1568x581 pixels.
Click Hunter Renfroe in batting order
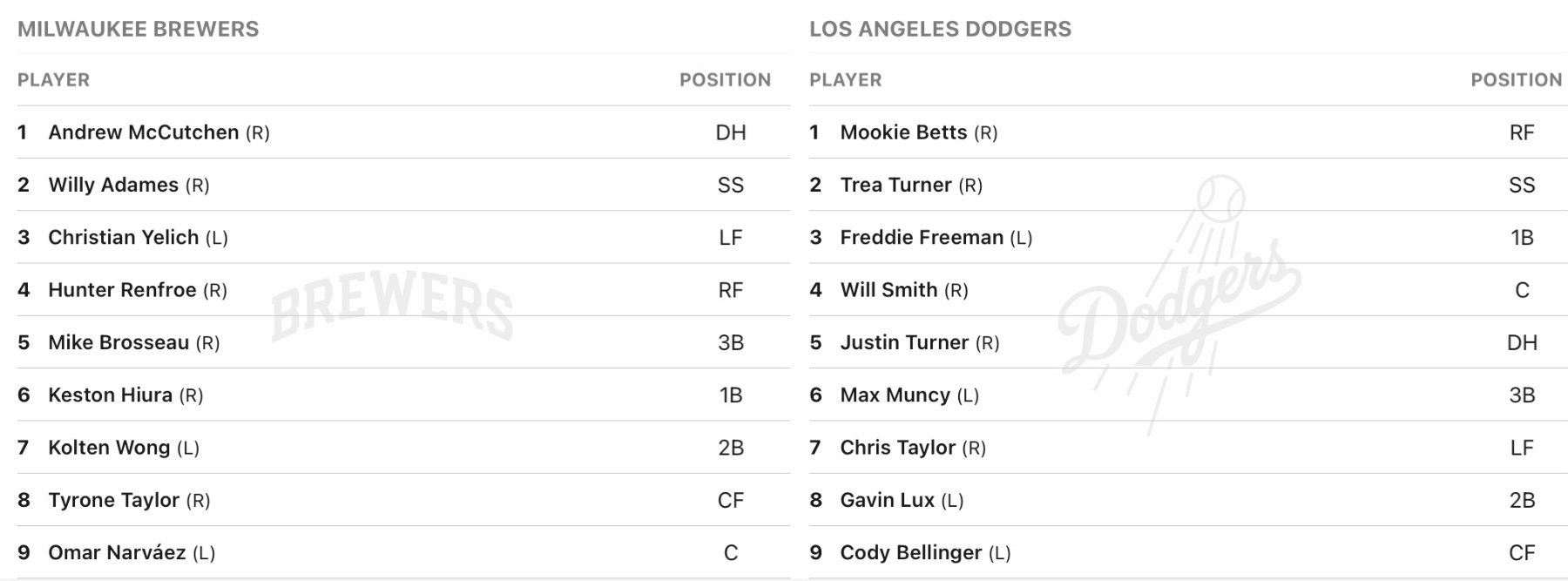(122, 290)
